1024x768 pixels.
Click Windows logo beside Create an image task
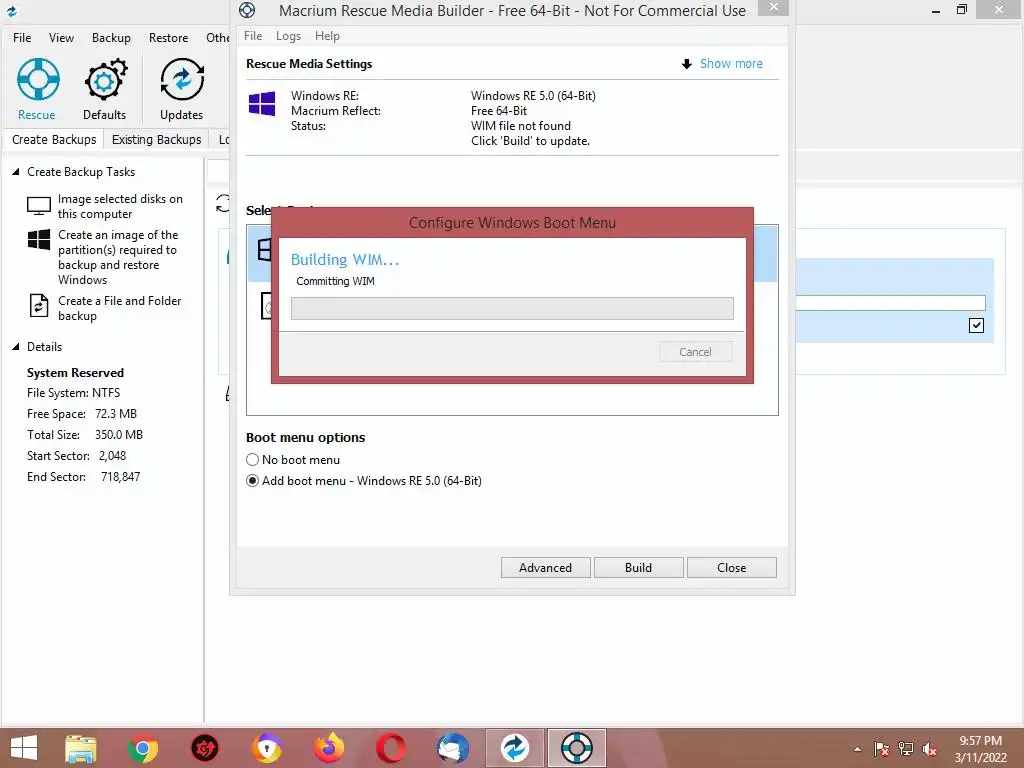(39, 240)
